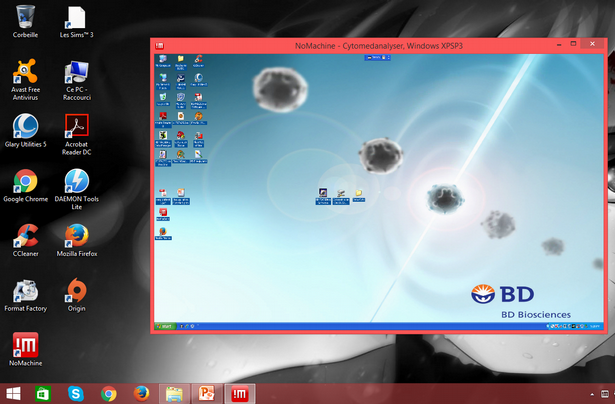Open NoMachine desktop shortcut
The height and width of the screenshot is (404, 615).
coord(26,346)
